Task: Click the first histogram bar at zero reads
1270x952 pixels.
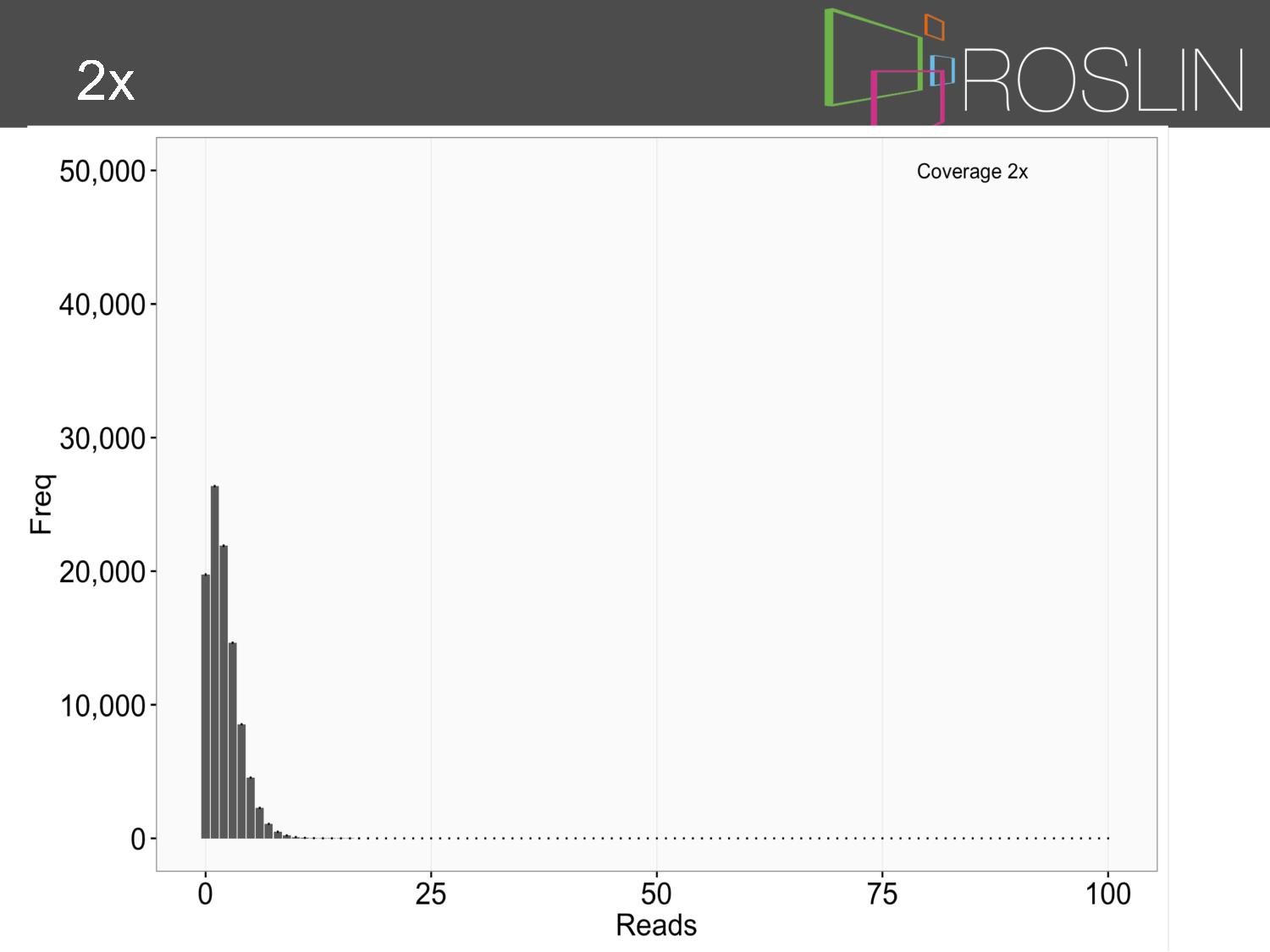Action: [x=206, y=707]
